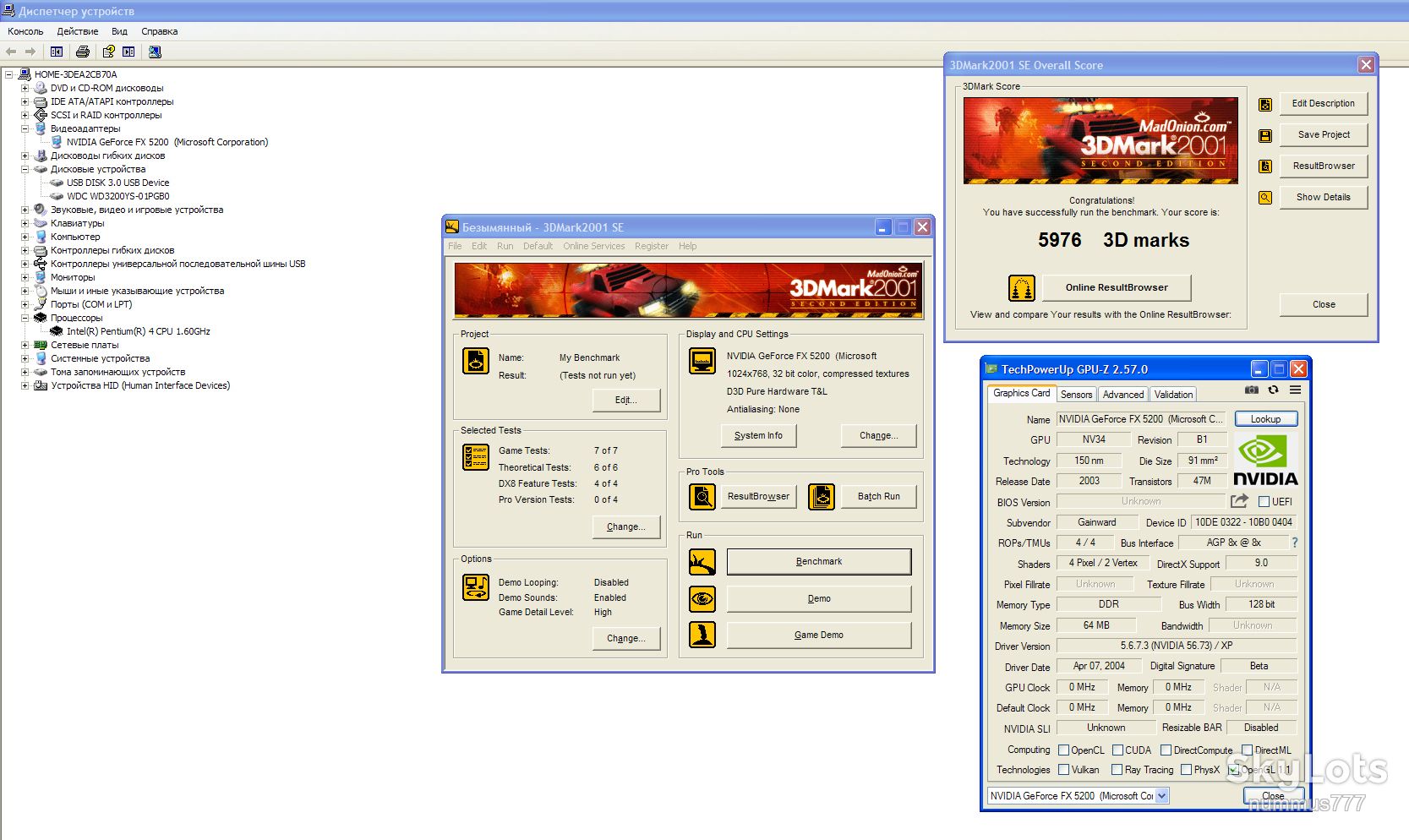The width and height of the screenshot is (1409, 840).
Task: Click the icon left of Online ResultBrowser button
Action: pos(1022,288)
